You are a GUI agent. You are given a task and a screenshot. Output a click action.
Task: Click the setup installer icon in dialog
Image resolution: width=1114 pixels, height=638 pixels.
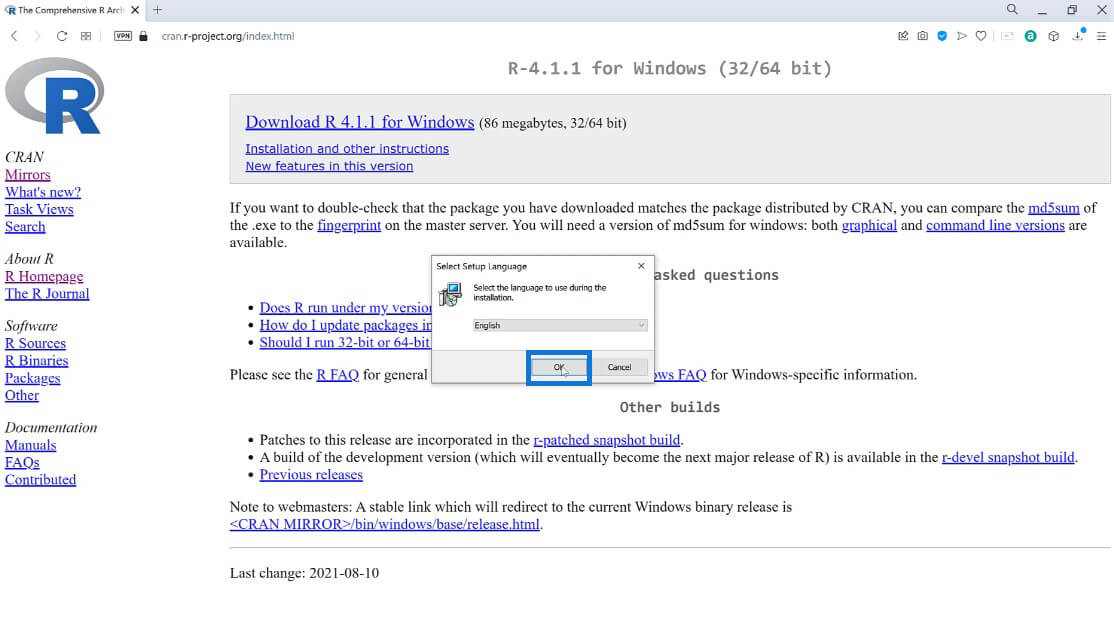pos(450,294)
